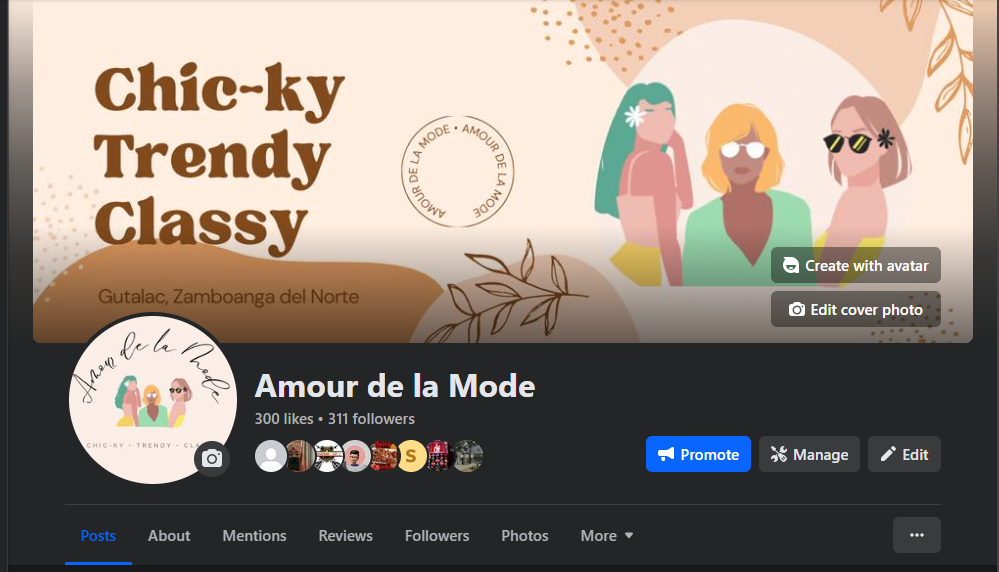Click the 300 likes link
The width and height of the screenshot is (999, 572).
[284, 418]
